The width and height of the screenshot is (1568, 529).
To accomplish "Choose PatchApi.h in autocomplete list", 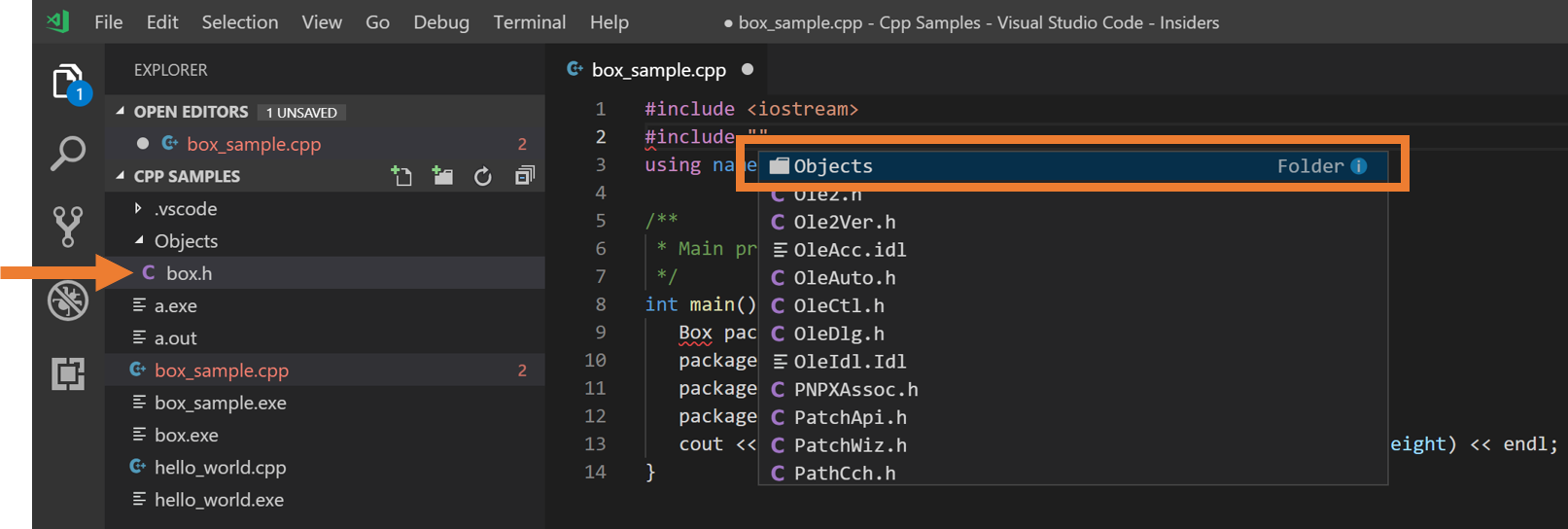I will [850, 417].
